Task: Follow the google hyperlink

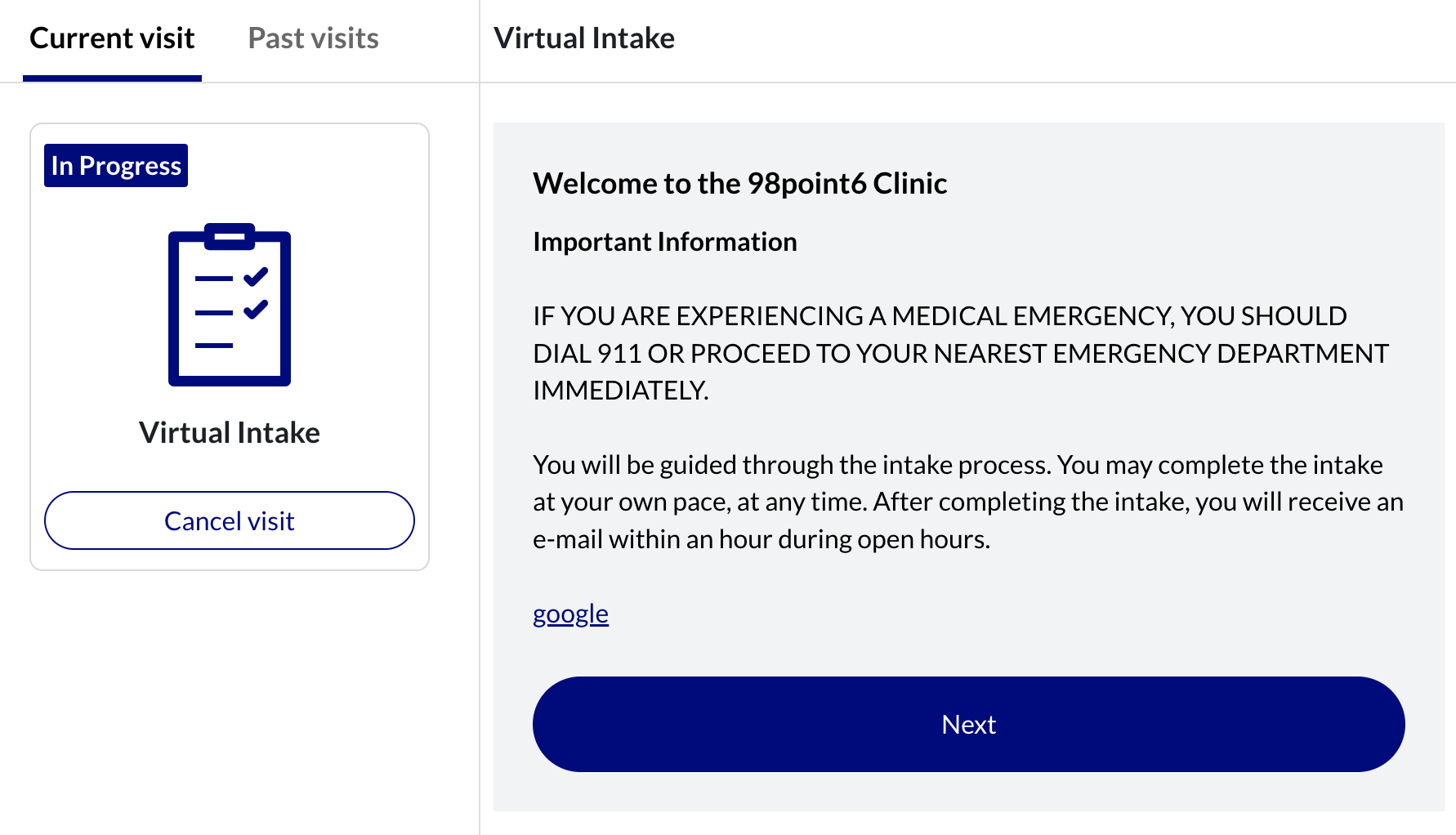Action: tap(570, 614)
